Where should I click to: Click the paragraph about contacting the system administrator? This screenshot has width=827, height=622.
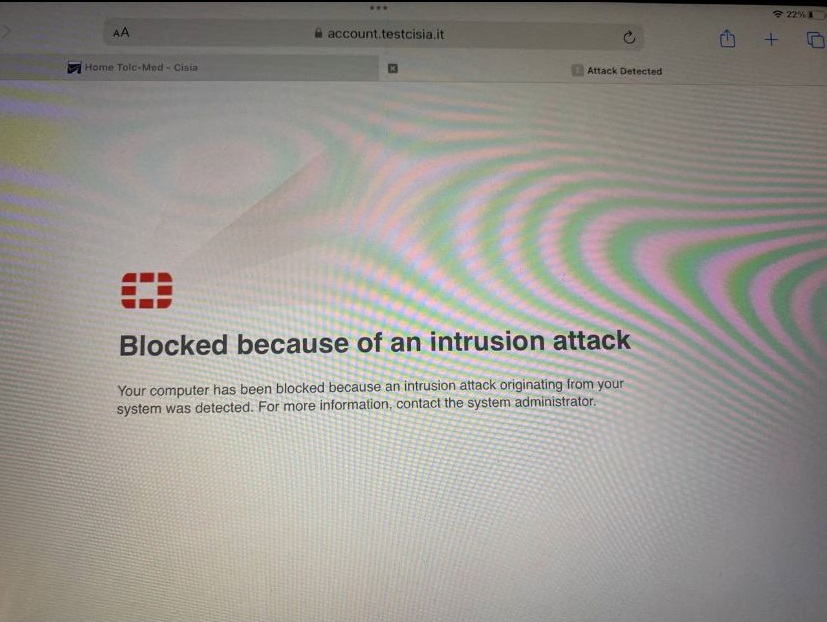pyautogui.click(x=370, y=396)
